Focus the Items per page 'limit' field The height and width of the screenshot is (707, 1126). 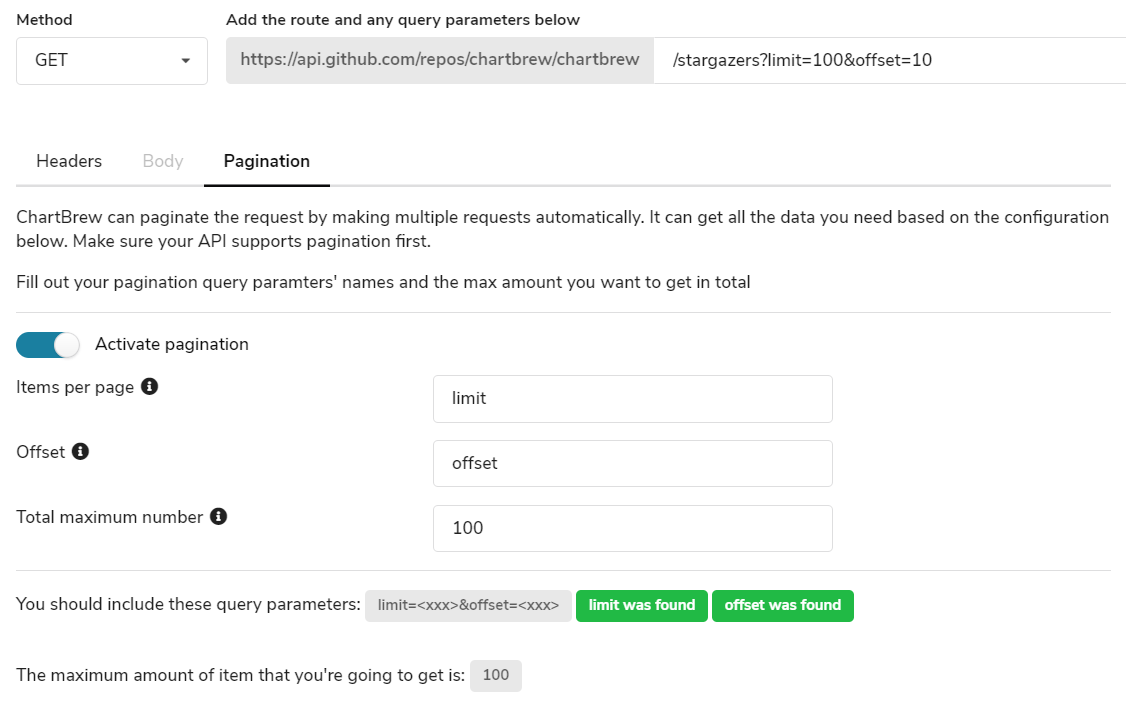(632, 398)
